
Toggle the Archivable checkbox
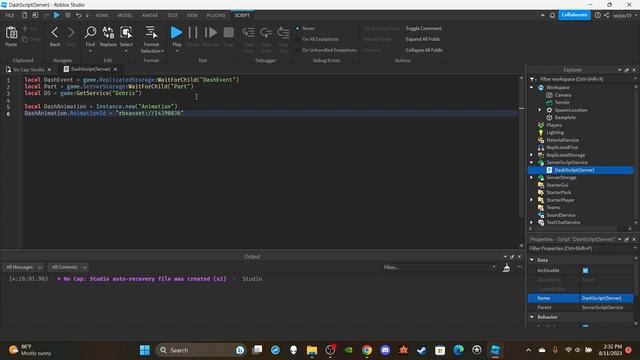coord(585,271)
